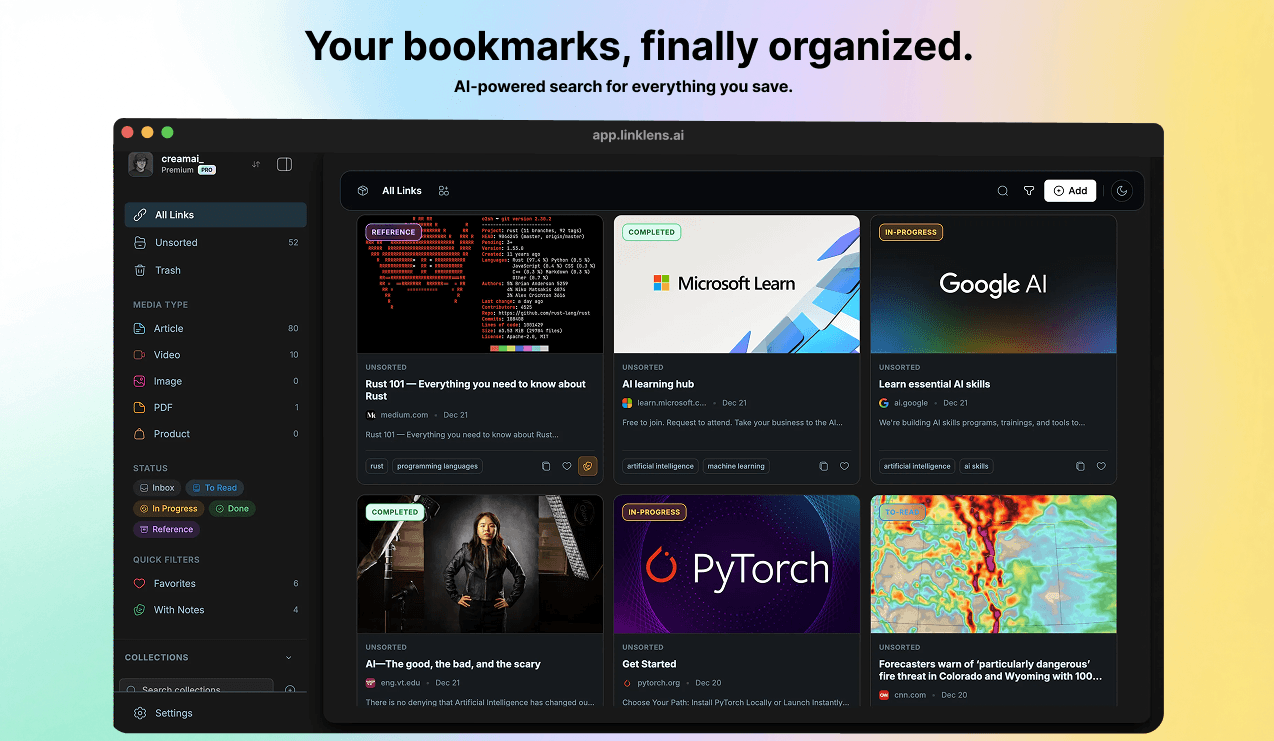The height and width of the screenshot is (741, 1274).
Task: Switch to the Video media type
Action: click(x=167, y=354)
